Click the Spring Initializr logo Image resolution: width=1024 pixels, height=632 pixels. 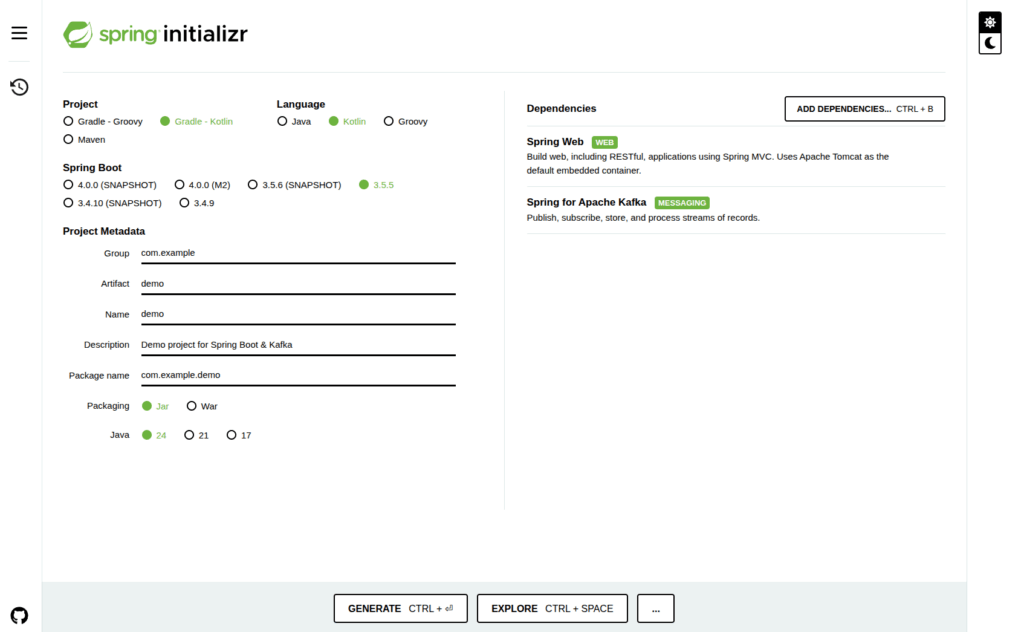[155, 34]
